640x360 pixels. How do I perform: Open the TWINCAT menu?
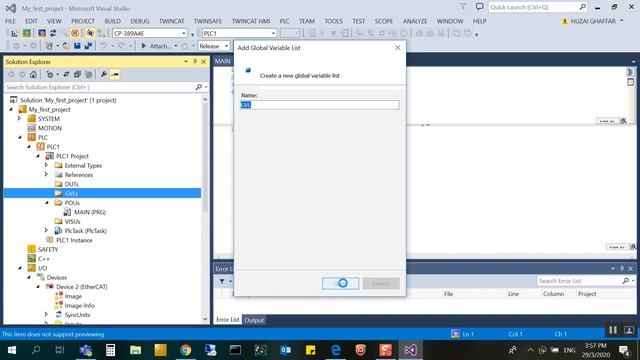click(x=171, y=21)
